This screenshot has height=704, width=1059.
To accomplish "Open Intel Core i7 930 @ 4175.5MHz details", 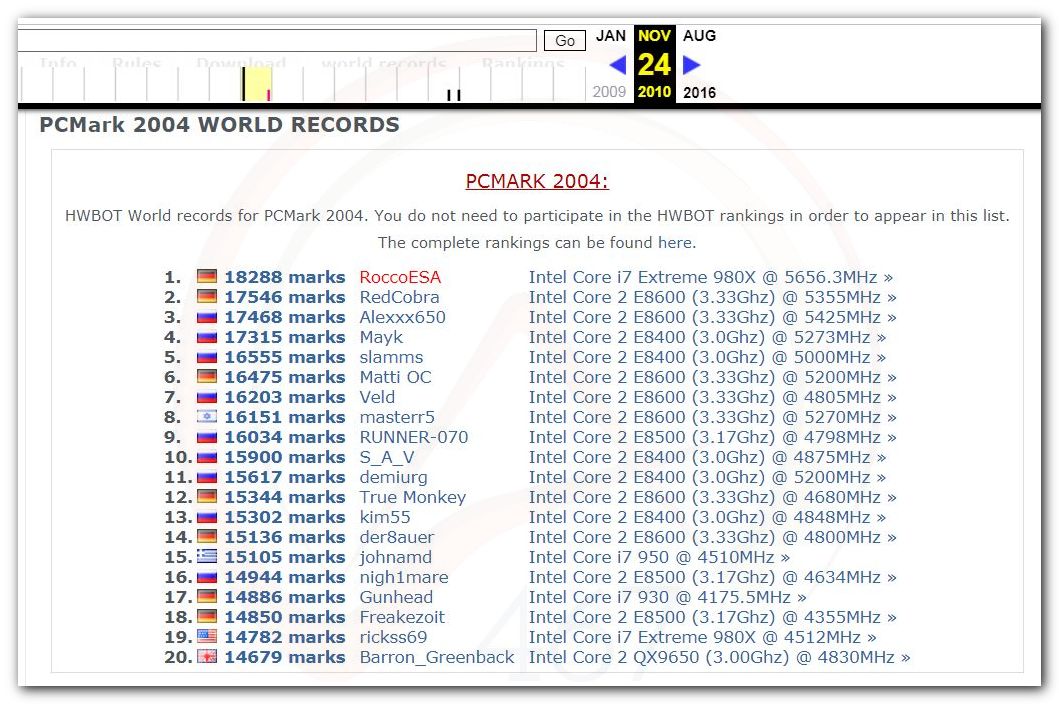I will coord(667,597).
